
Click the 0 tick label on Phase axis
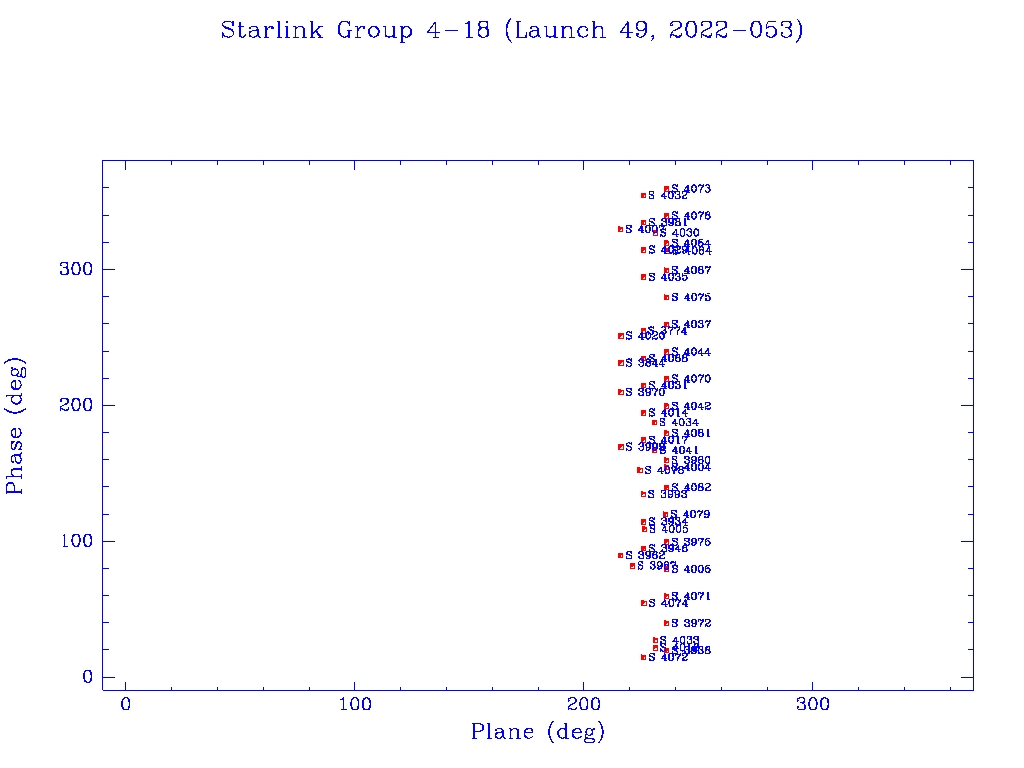(88, 677)
